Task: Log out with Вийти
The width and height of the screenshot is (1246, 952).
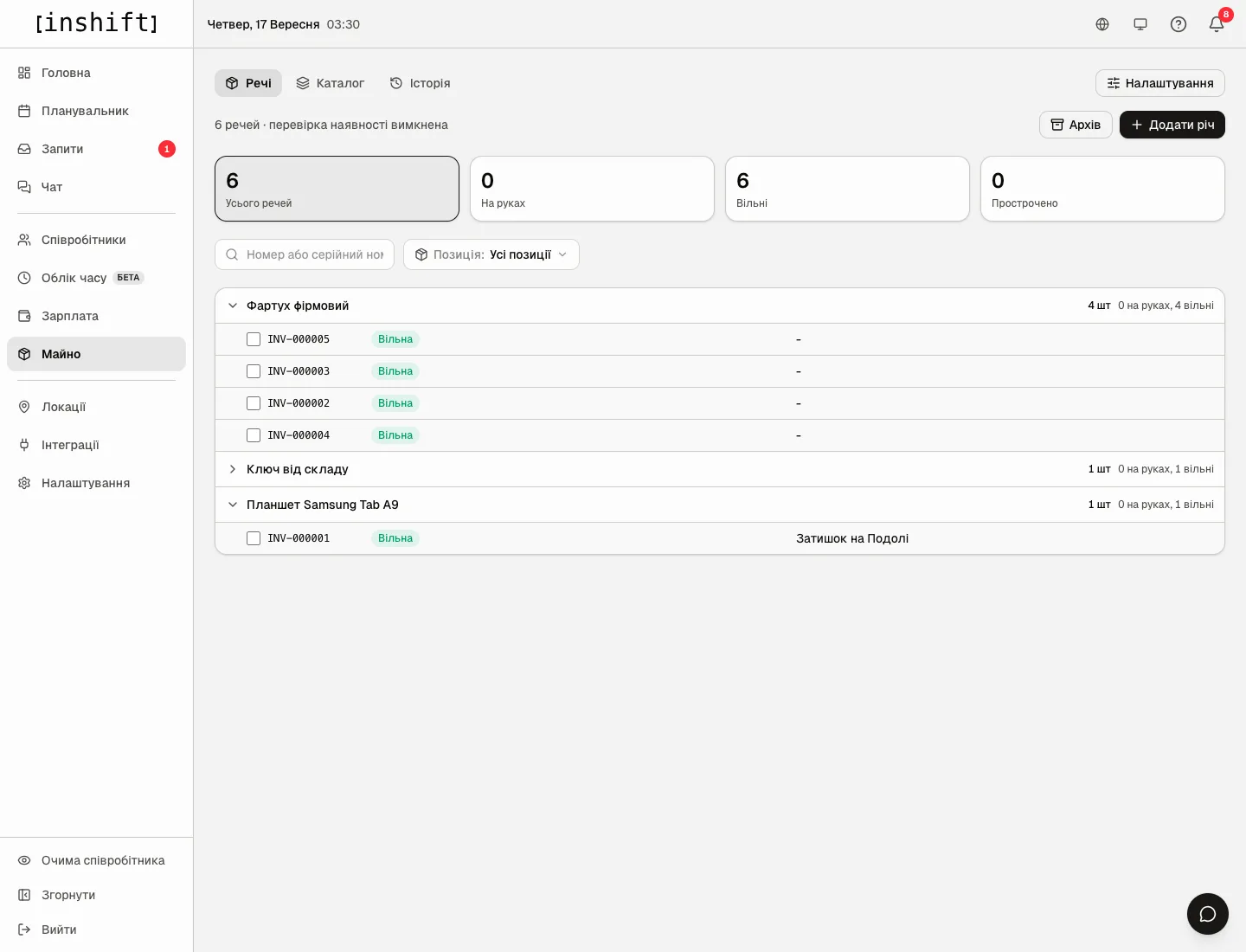Action: [x=96, y=929]
